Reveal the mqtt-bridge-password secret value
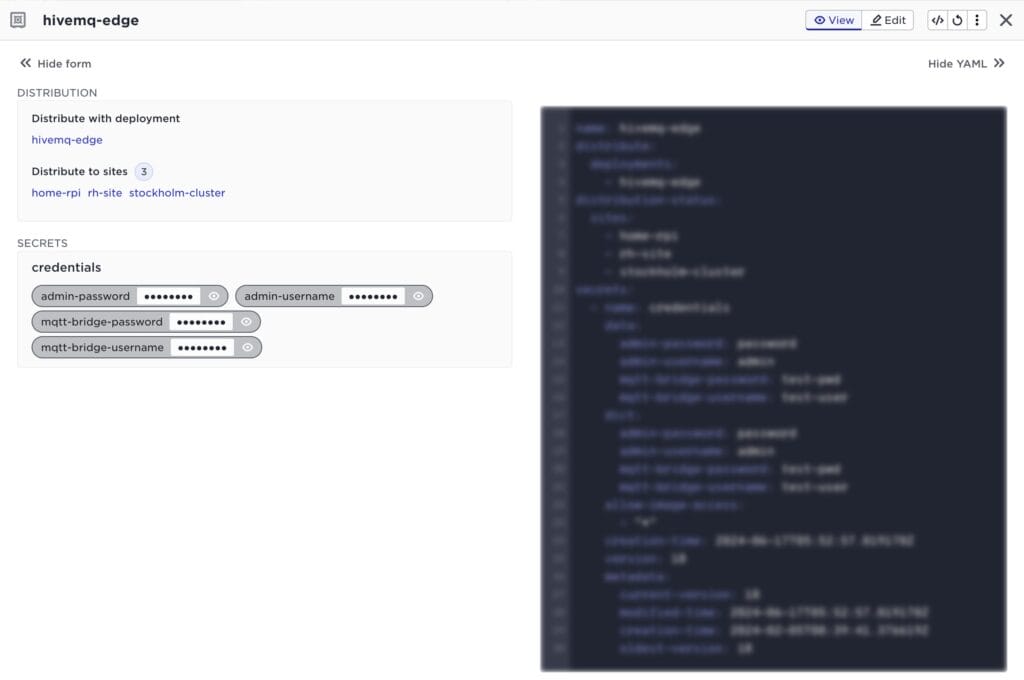Image resolution: width=1024 pixels, height=680 pixels. [246, 321]
